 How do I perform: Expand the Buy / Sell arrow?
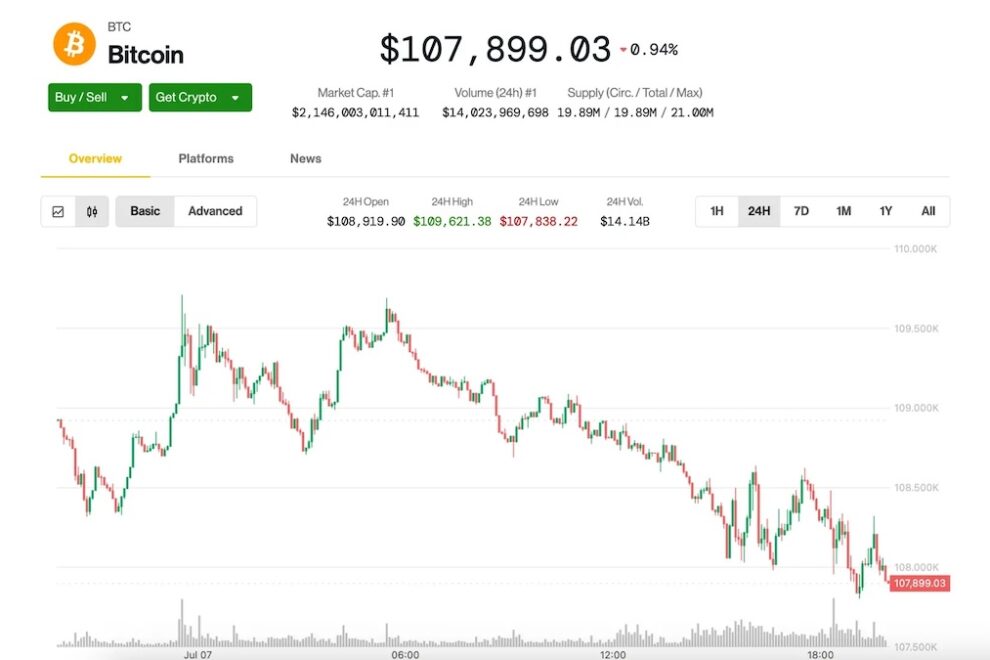[125, 98]
